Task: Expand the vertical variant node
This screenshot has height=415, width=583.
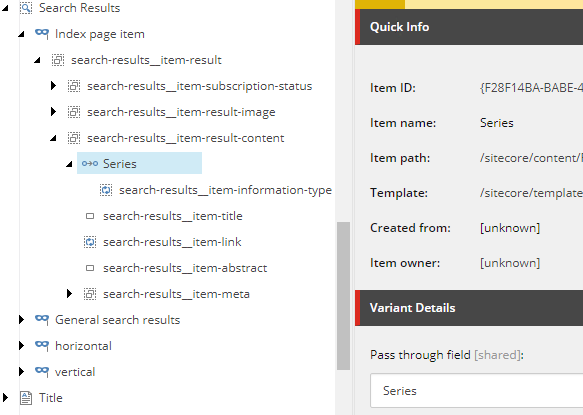Action: coord(21,372)
